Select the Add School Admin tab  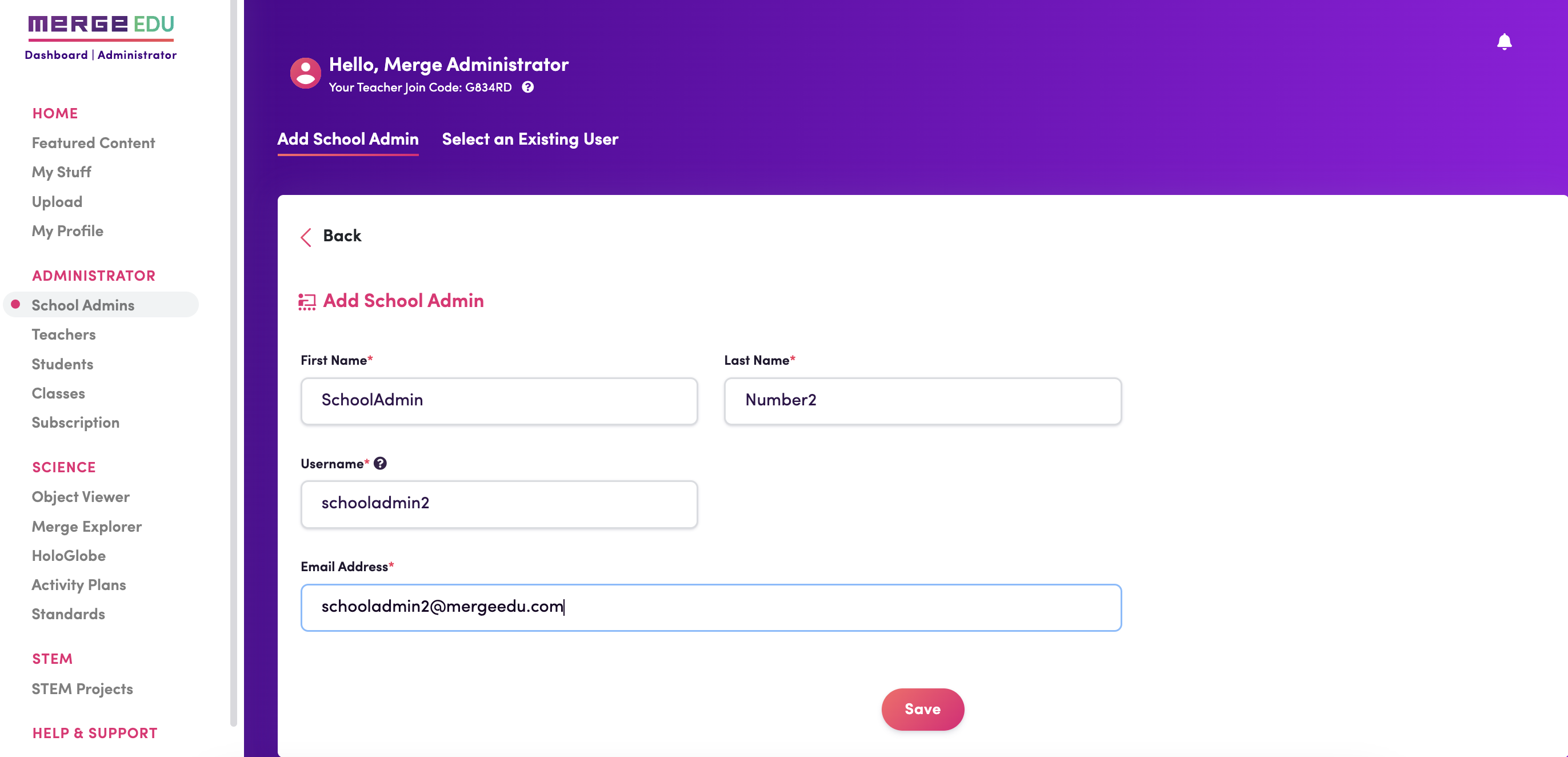pos(348,139)
